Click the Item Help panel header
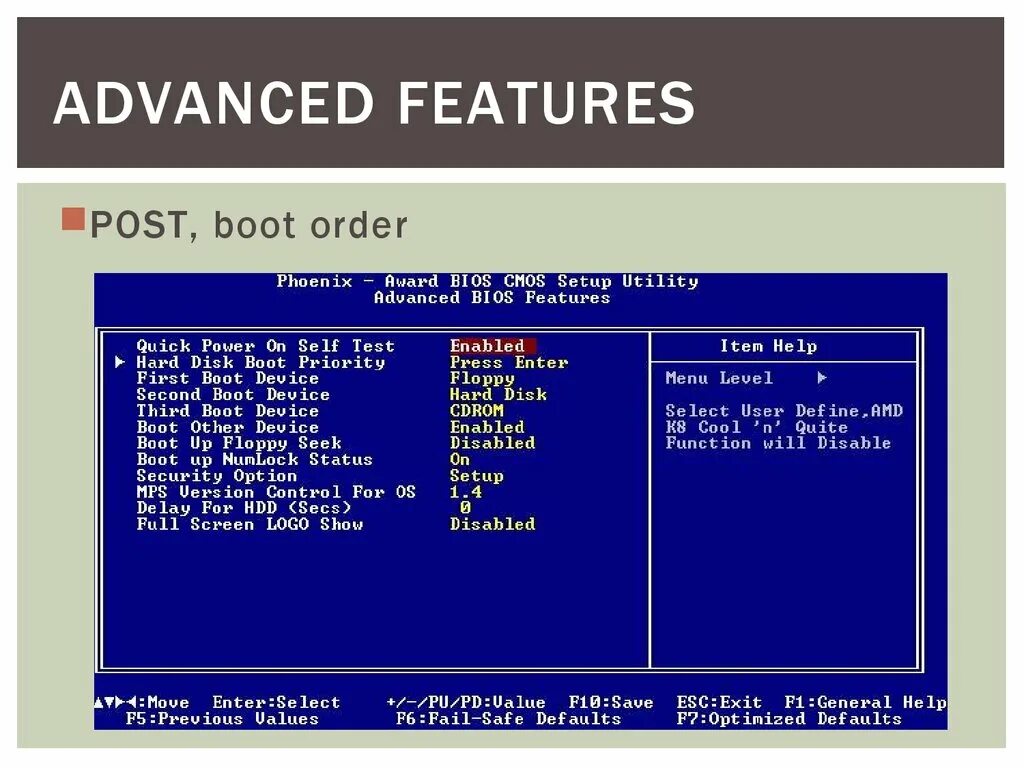 (769, 345)
